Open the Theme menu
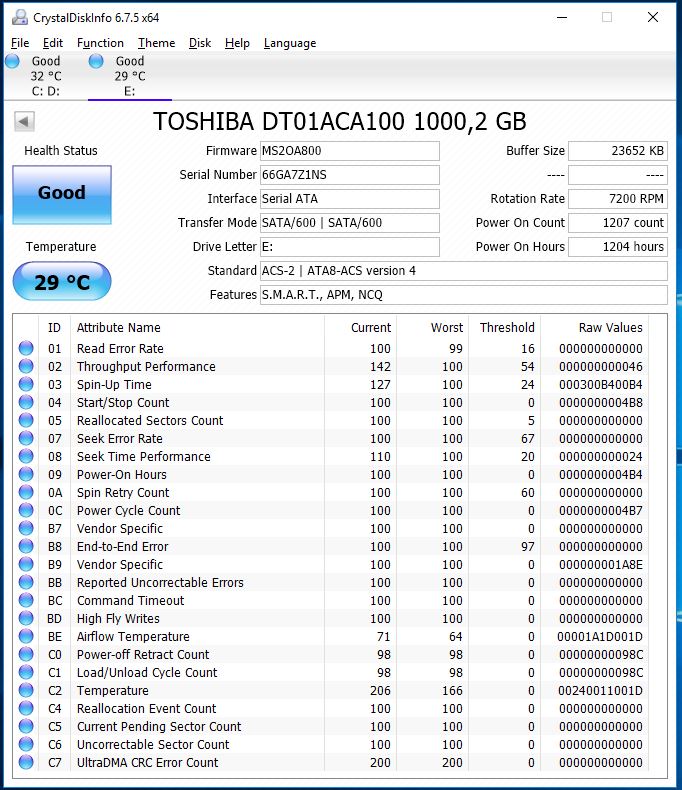Viewport: 682px width, 790px height. tap(157, 43)
